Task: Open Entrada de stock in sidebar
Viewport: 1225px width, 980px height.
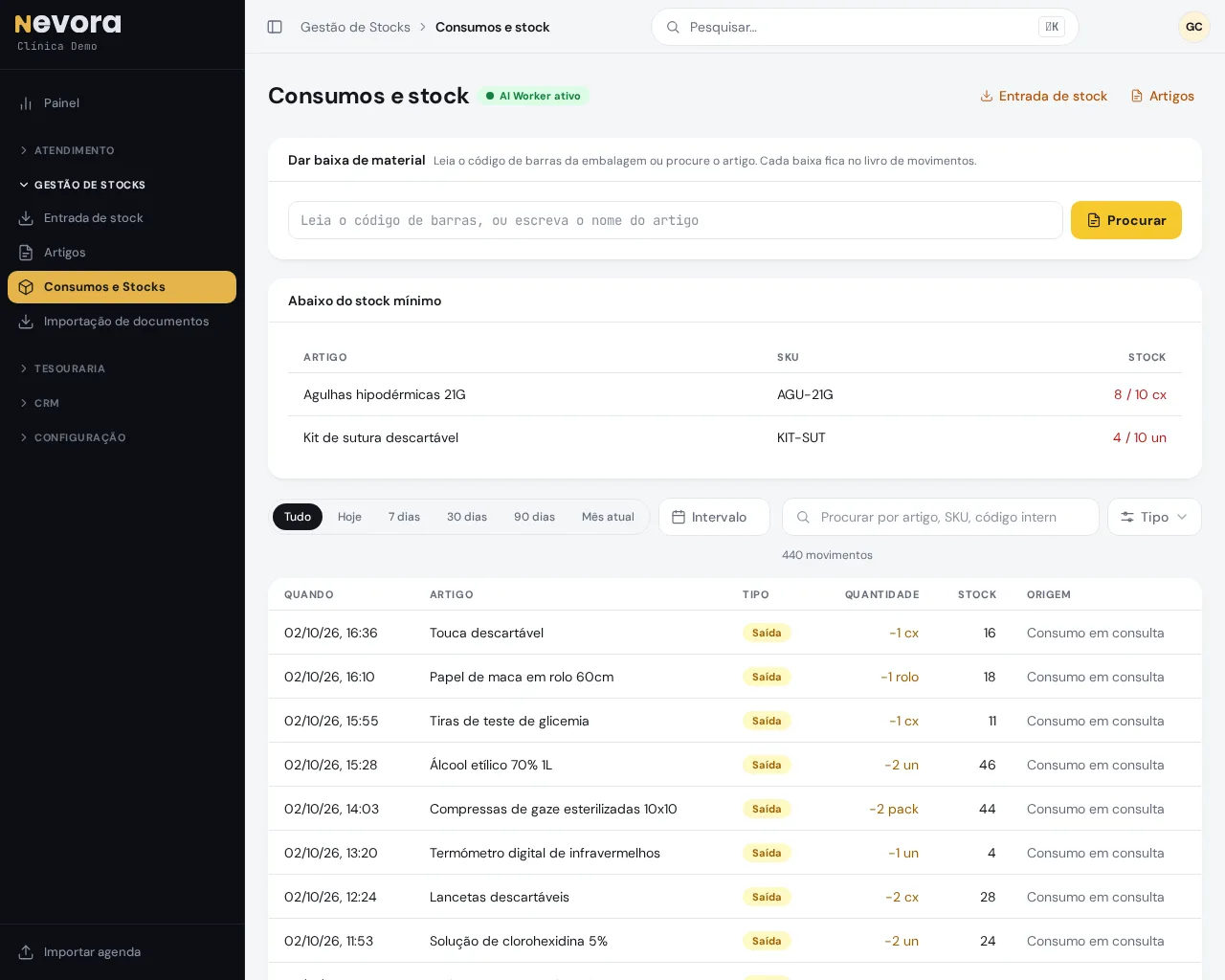Action: tap(122, 218)
